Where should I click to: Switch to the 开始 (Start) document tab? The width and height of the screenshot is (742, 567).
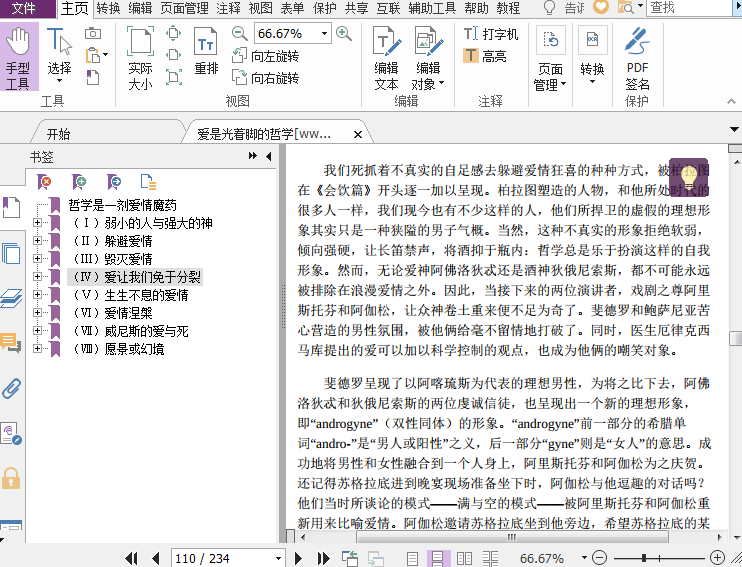58,133
